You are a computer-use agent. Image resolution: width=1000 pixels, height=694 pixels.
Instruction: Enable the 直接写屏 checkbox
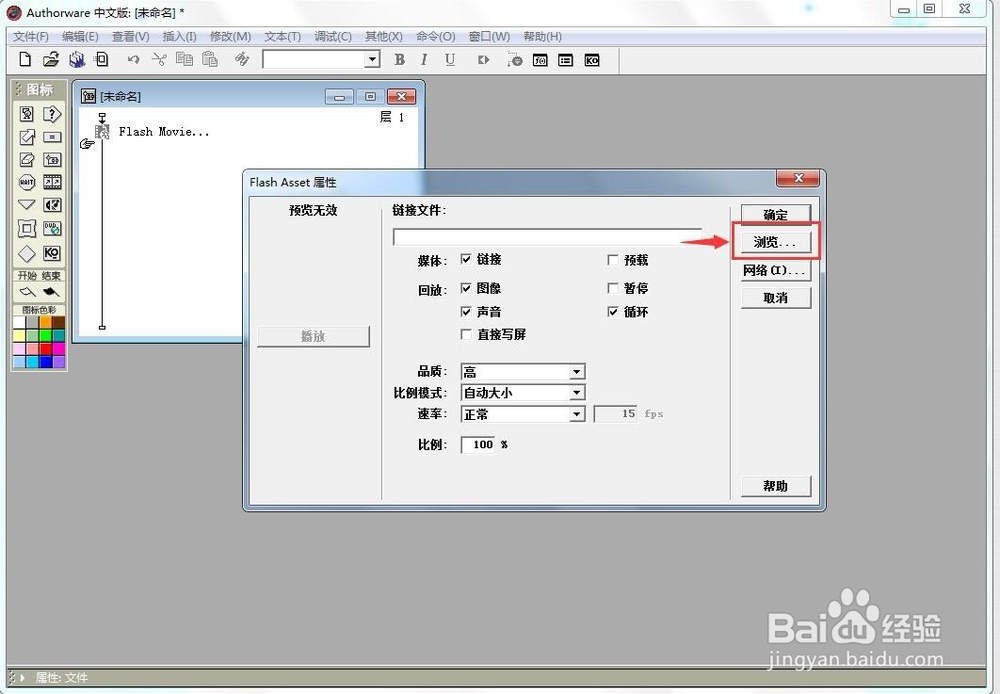tap(466, 335)
